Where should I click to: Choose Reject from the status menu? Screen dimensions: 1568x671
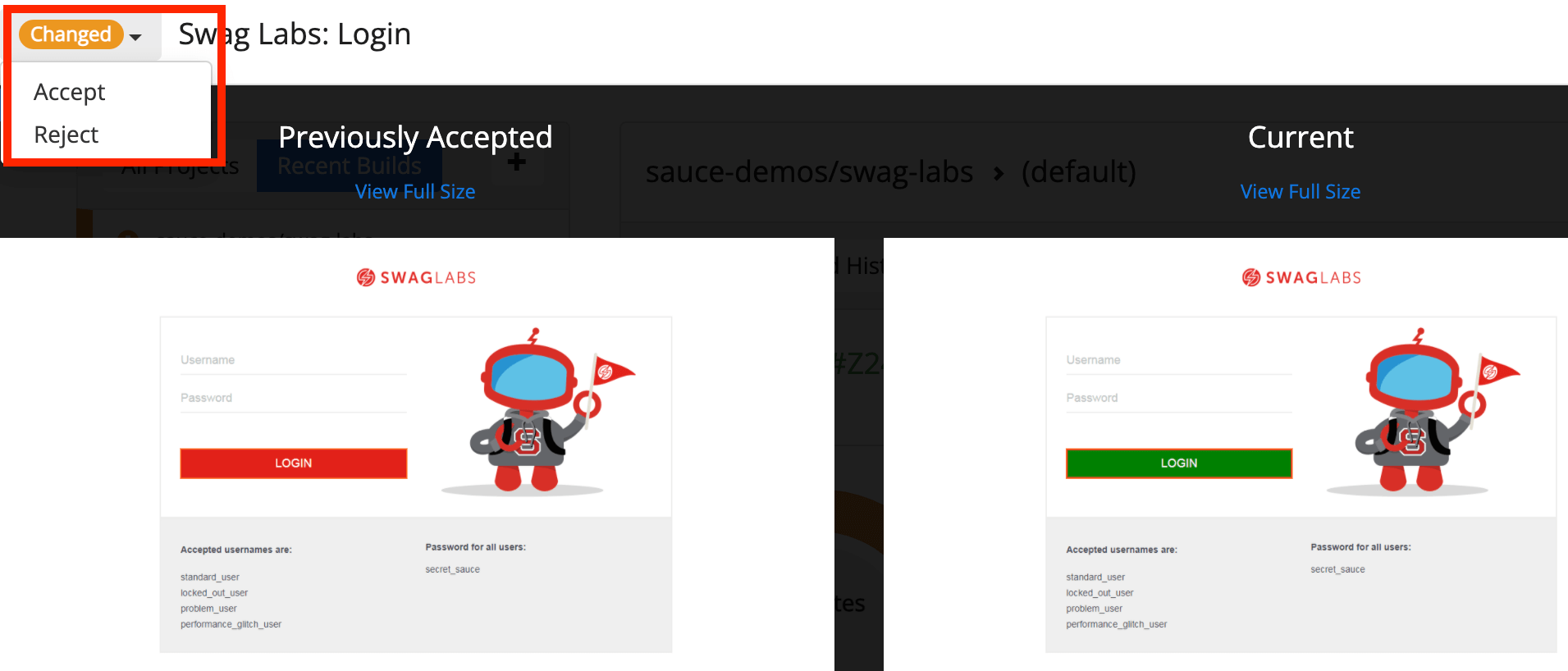click(66, 135)
